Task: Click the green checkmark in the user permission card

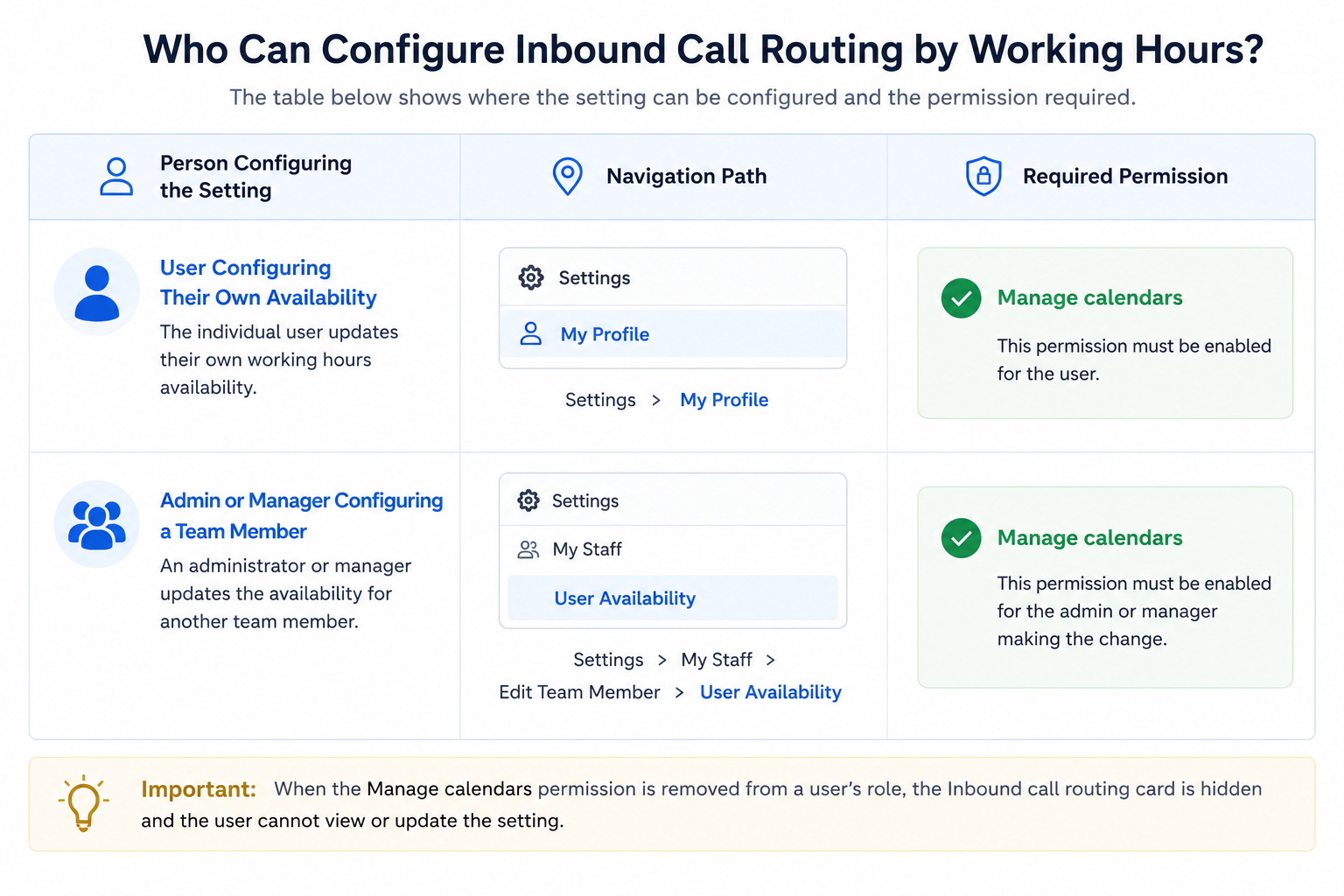Action: tap(961, 298)
